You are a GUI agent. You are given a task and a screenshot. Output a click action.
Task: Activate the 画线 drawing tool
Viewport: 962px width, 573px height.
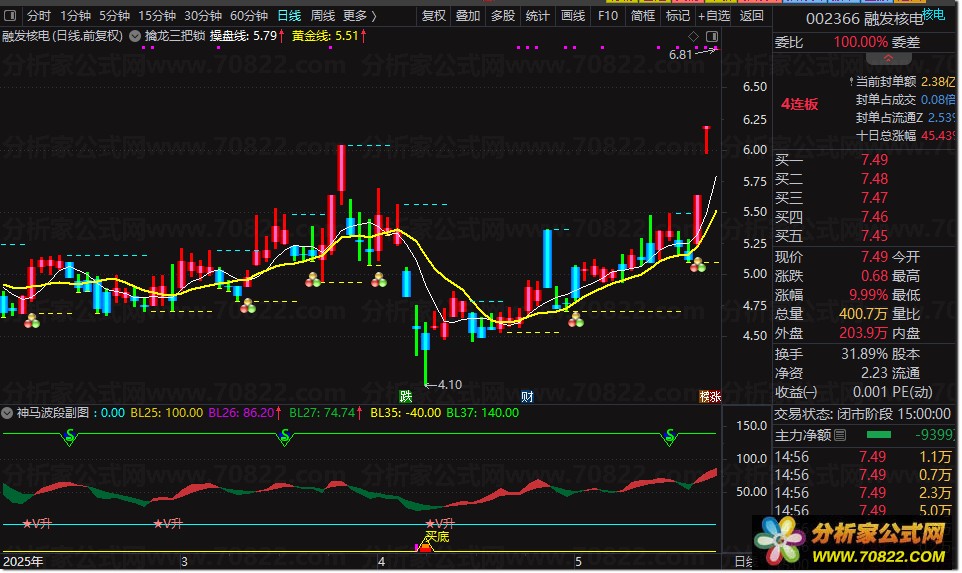[x=573, y=16]
